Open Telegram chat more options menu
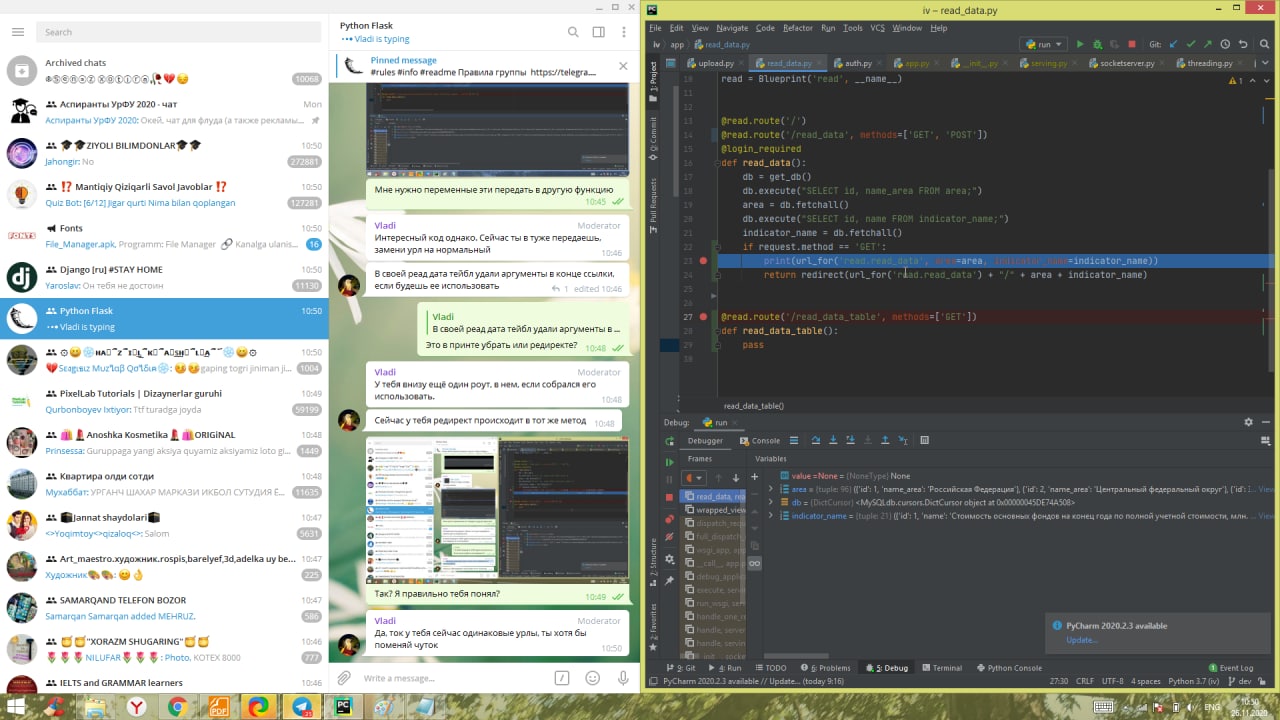1280x720 pixels. (x=623, y=32)
